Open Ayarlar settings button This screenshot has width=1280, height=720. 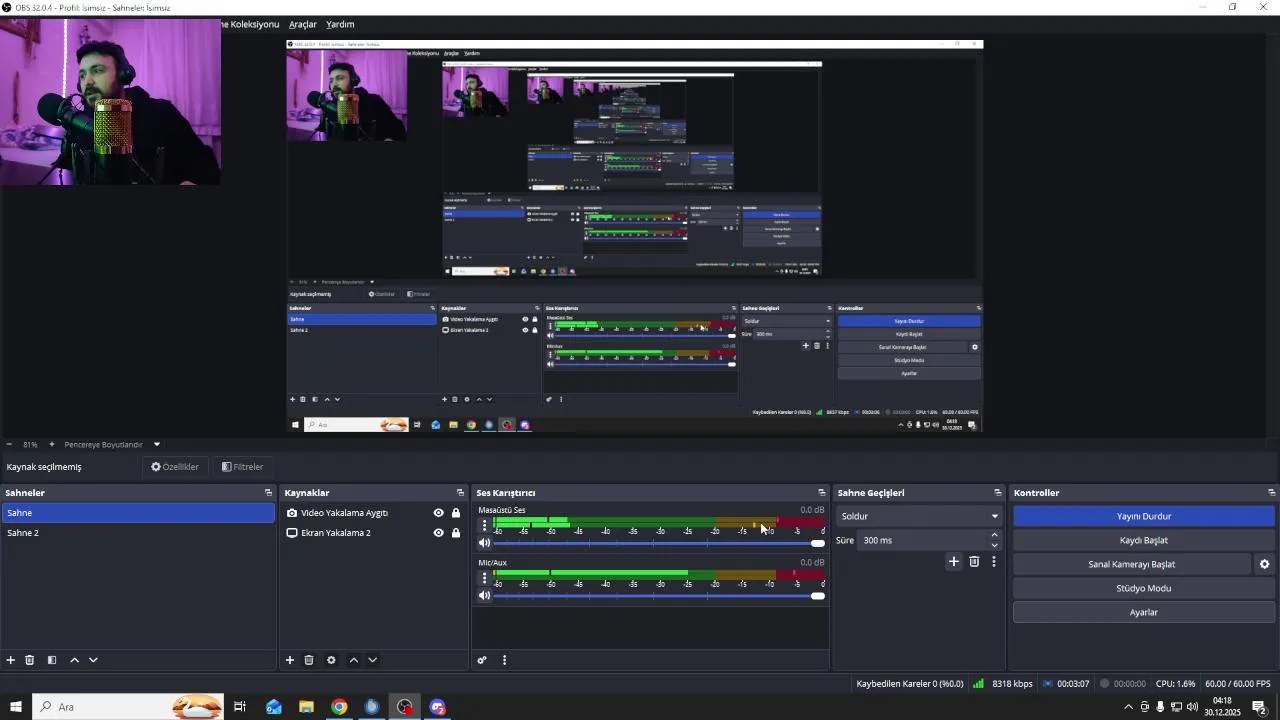click(1144, 612)
